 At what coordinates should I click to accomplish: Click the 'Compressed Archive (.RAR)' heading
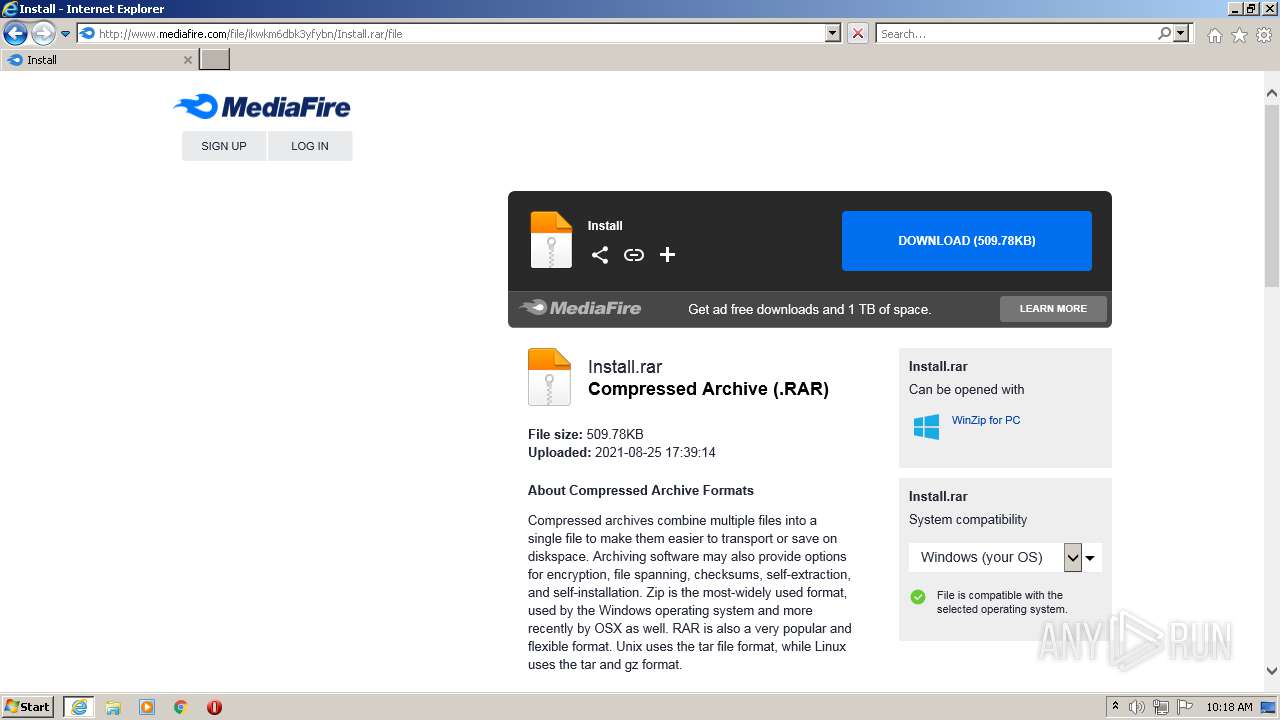pyautogui.click(x=708, y=389)
